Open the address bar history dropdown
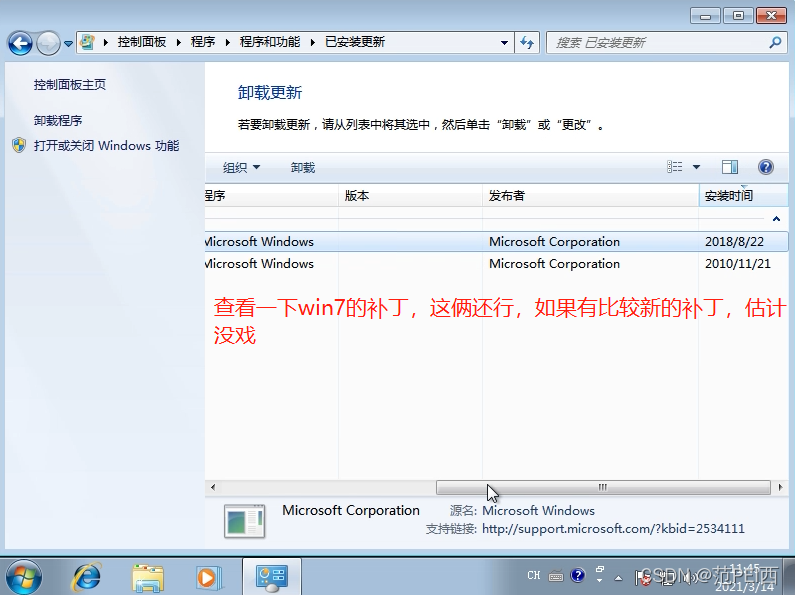The width and height of the screenshot is (795, 595). click(504, 43)
